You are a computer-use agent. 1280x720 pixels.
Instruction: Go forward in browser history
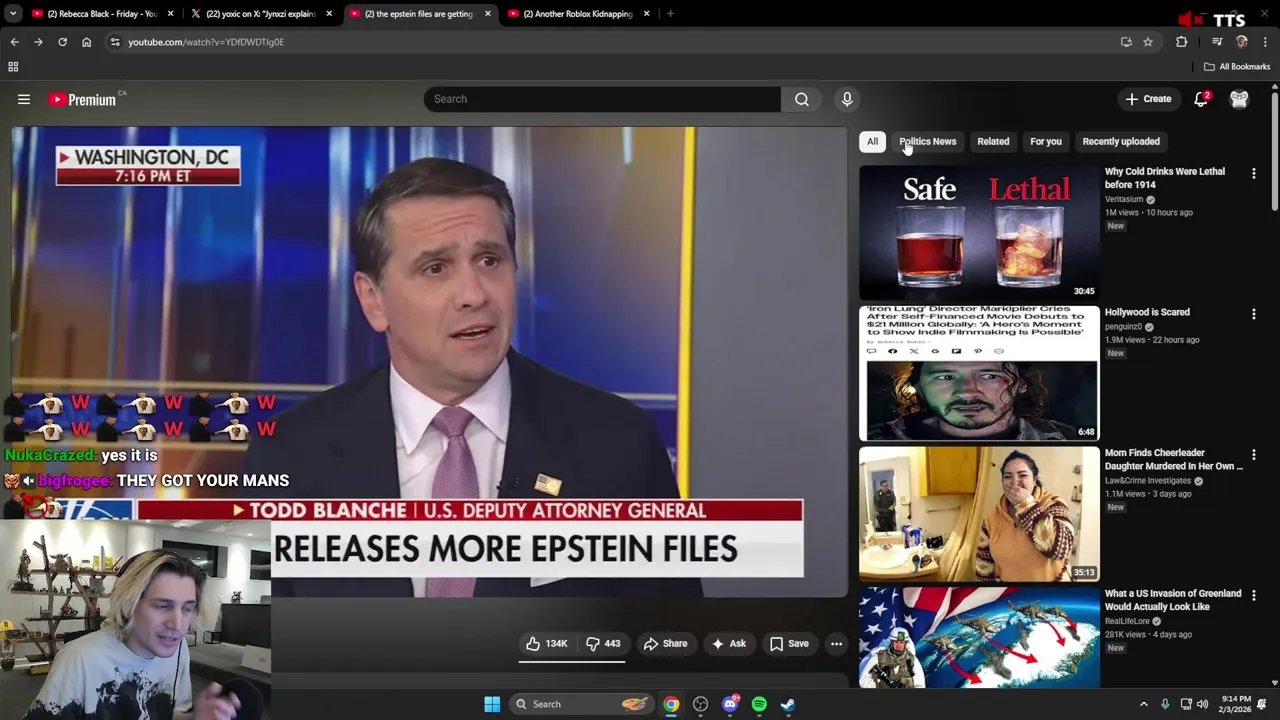[38, 42]
